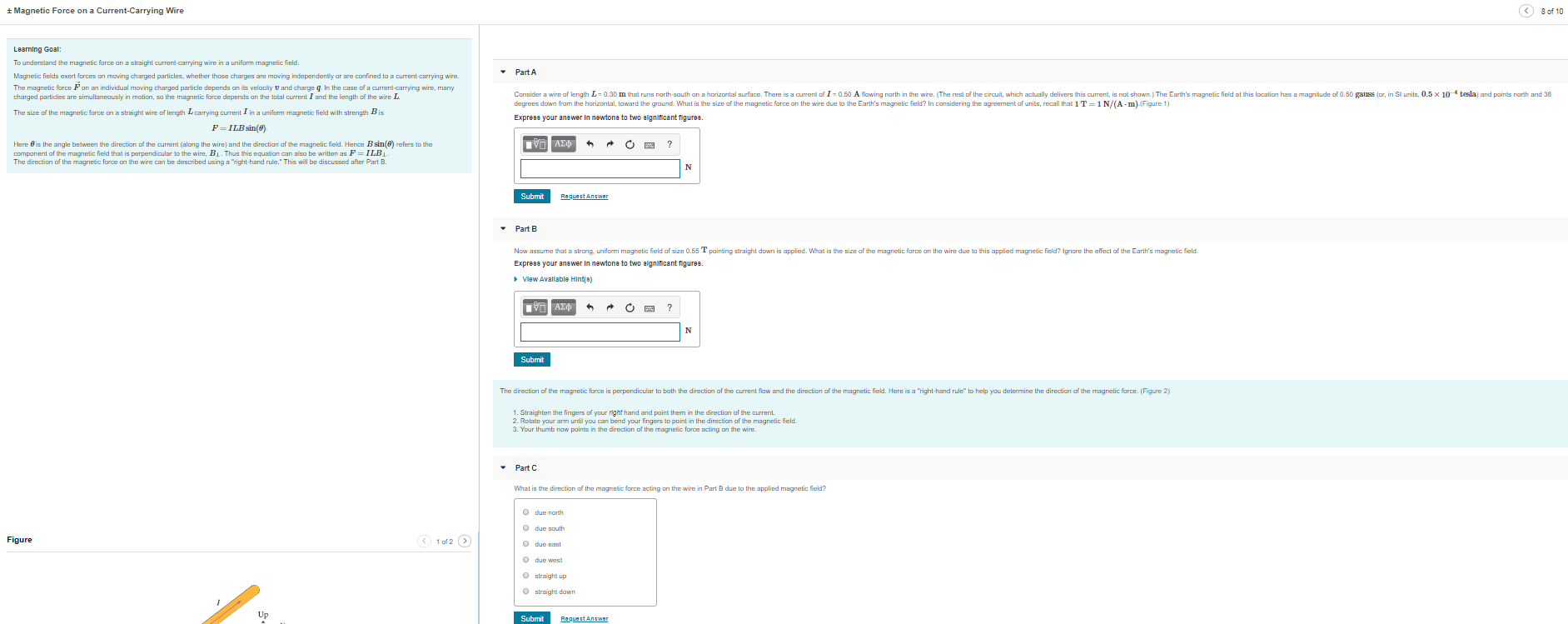Image resolution: width=1568 pixels, height=624 pixels.
Task: Pick the 'straight up' radio option
Action: pos(526,576)
